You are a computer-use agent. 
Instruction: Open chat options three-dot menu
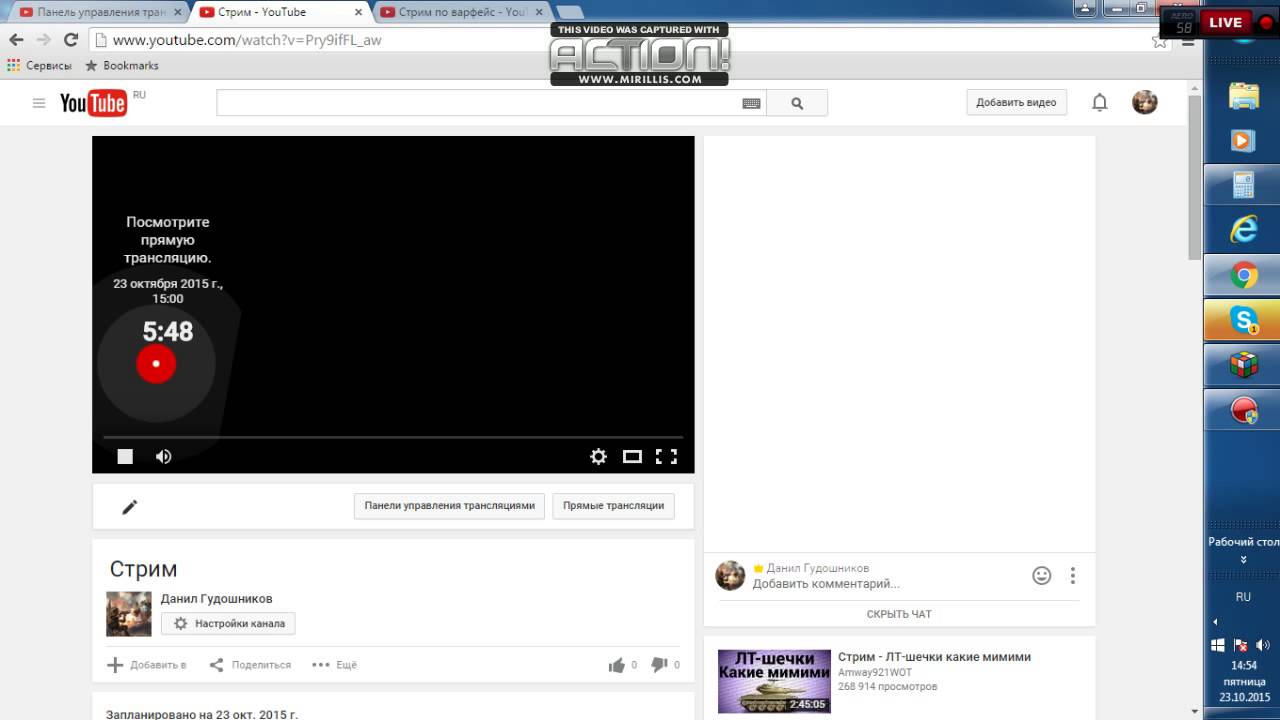pyautogui.click(x=1073, y=576)
